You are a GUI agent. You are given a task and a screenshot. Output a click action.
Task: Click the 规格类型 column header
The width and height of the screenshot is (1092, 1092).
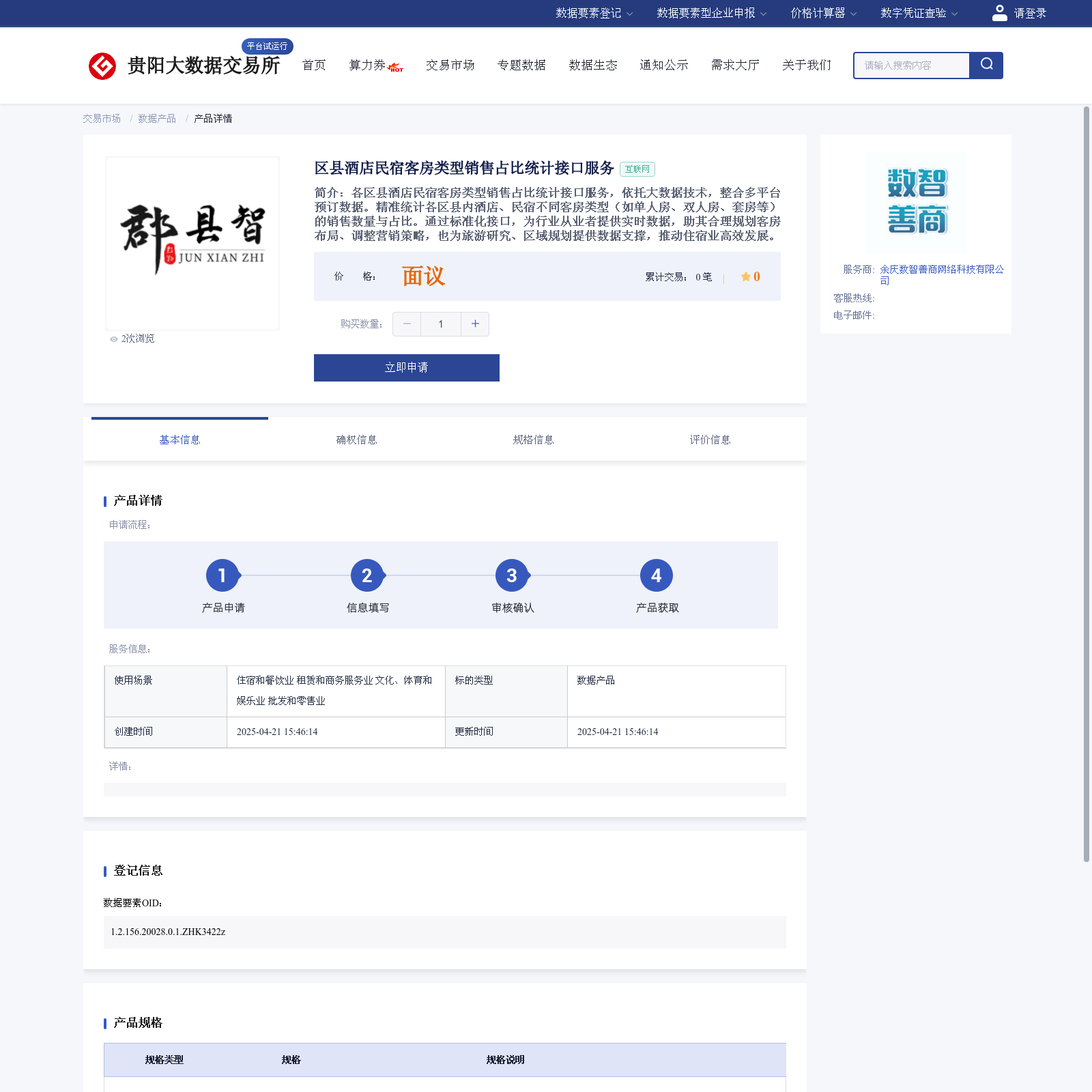click(x=164, y=1060)
